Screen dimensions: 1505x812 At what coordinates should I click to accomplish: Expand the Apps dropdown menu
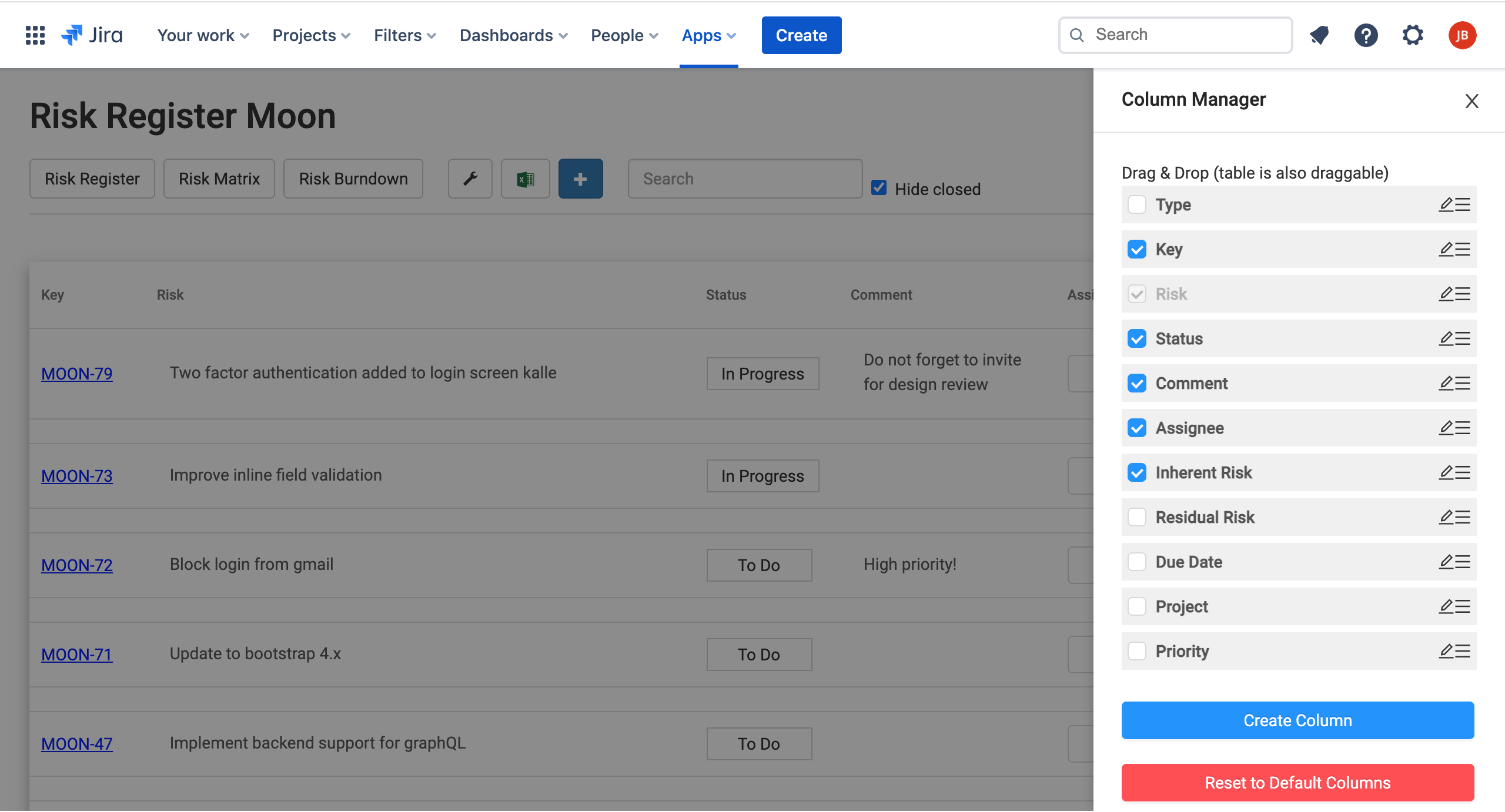click(709, 35)
